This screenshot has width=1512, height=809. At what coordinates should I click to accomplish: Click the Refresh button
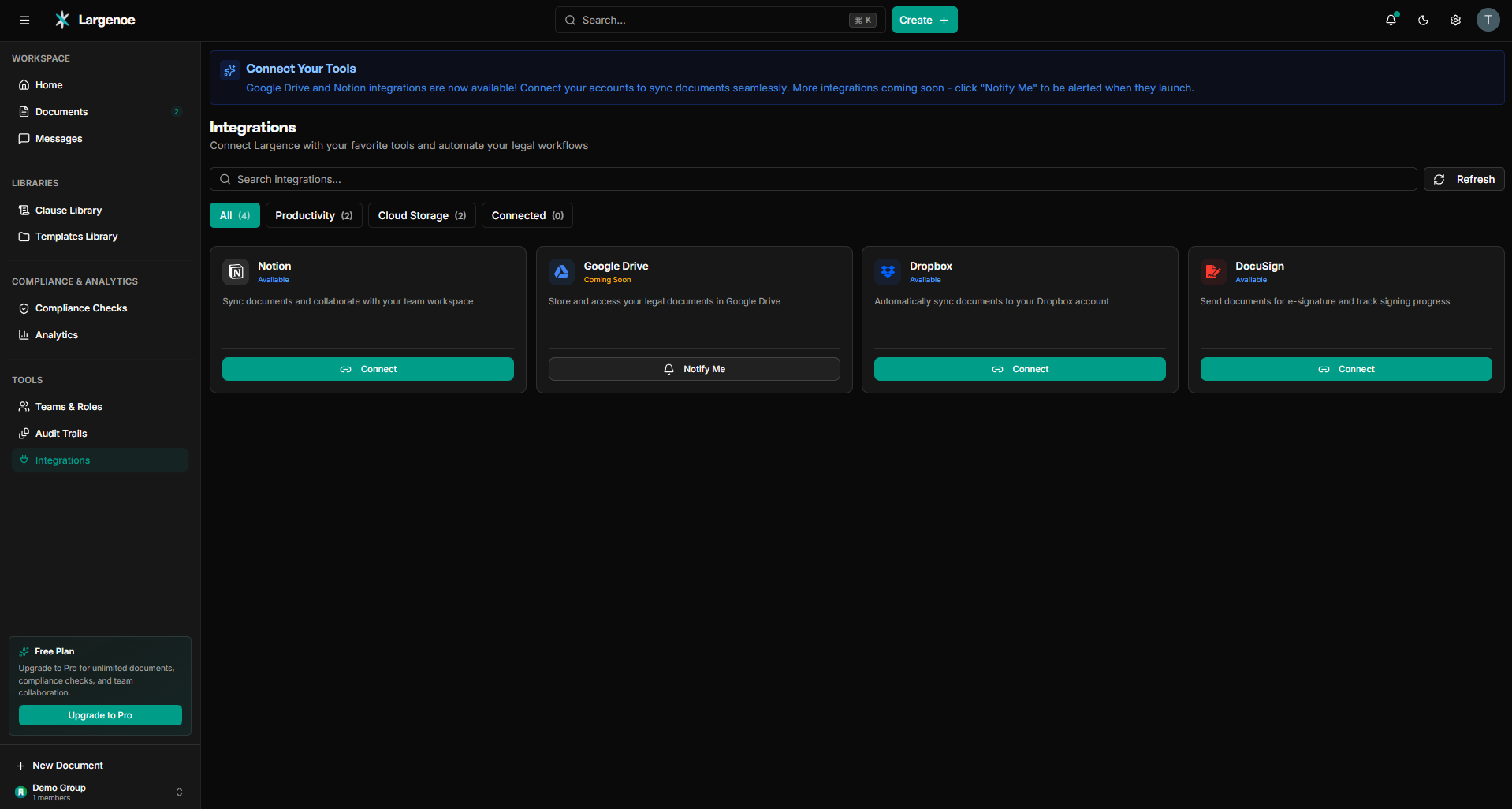(x=1464, y=179)
